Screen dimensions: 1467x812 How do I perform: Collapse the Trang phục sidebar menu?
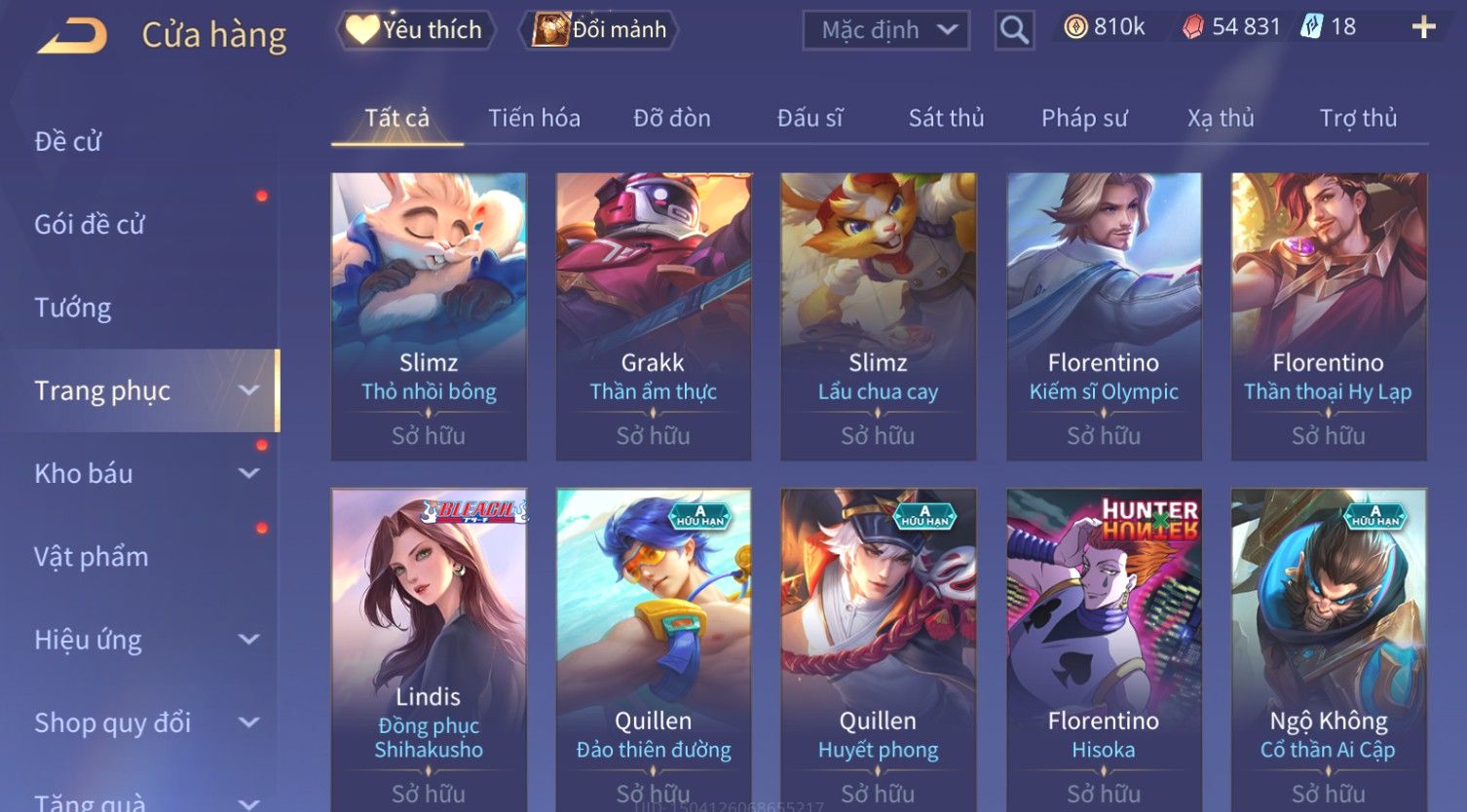249,390
